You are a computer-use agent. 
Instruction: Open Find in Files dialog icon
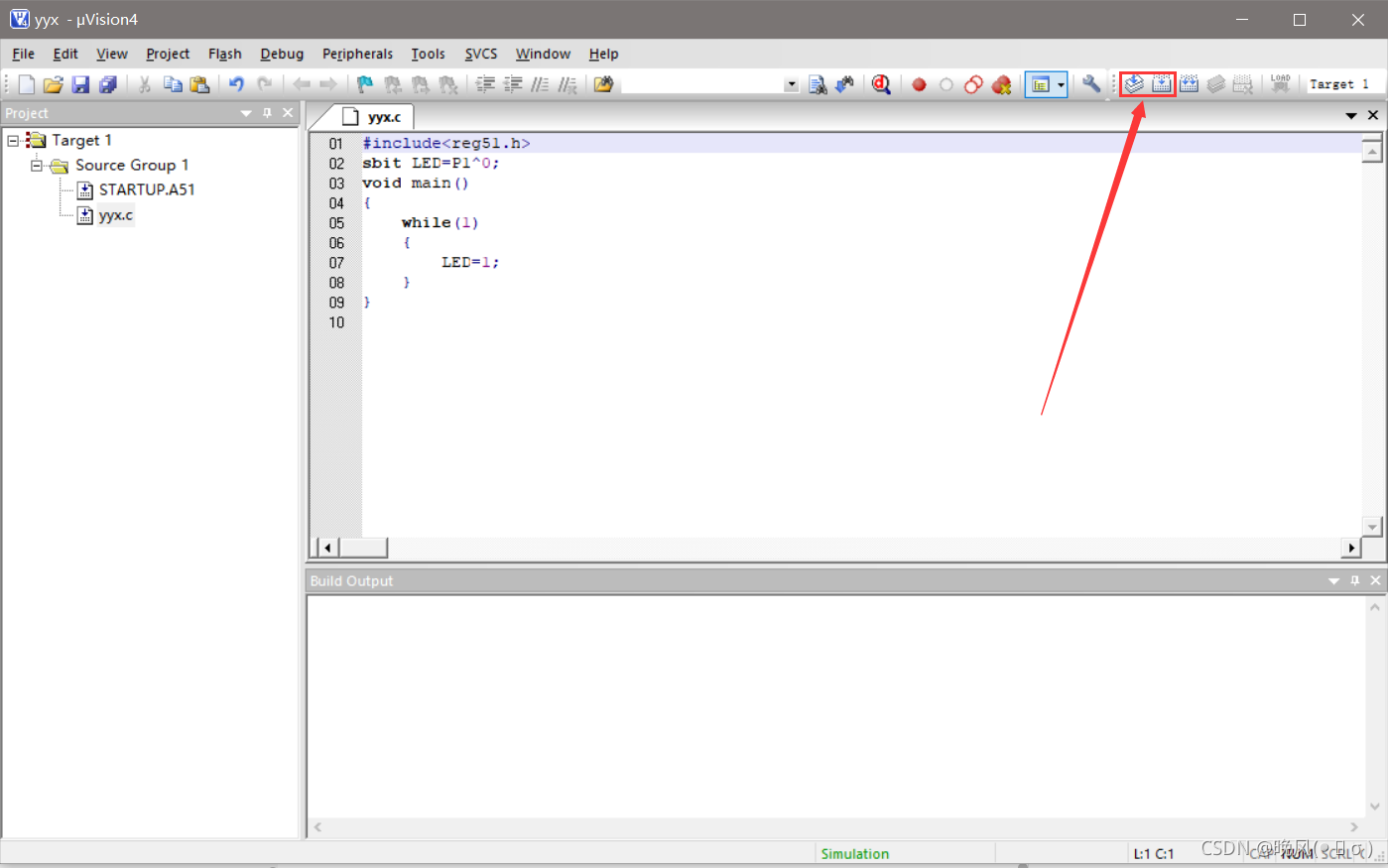click(x=603, y=84)
